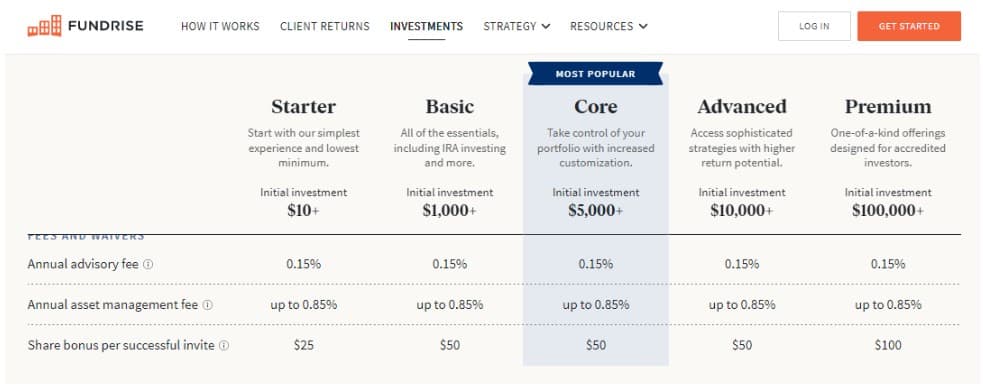
Task: Click the orange Get Started button
Action: 909,26
